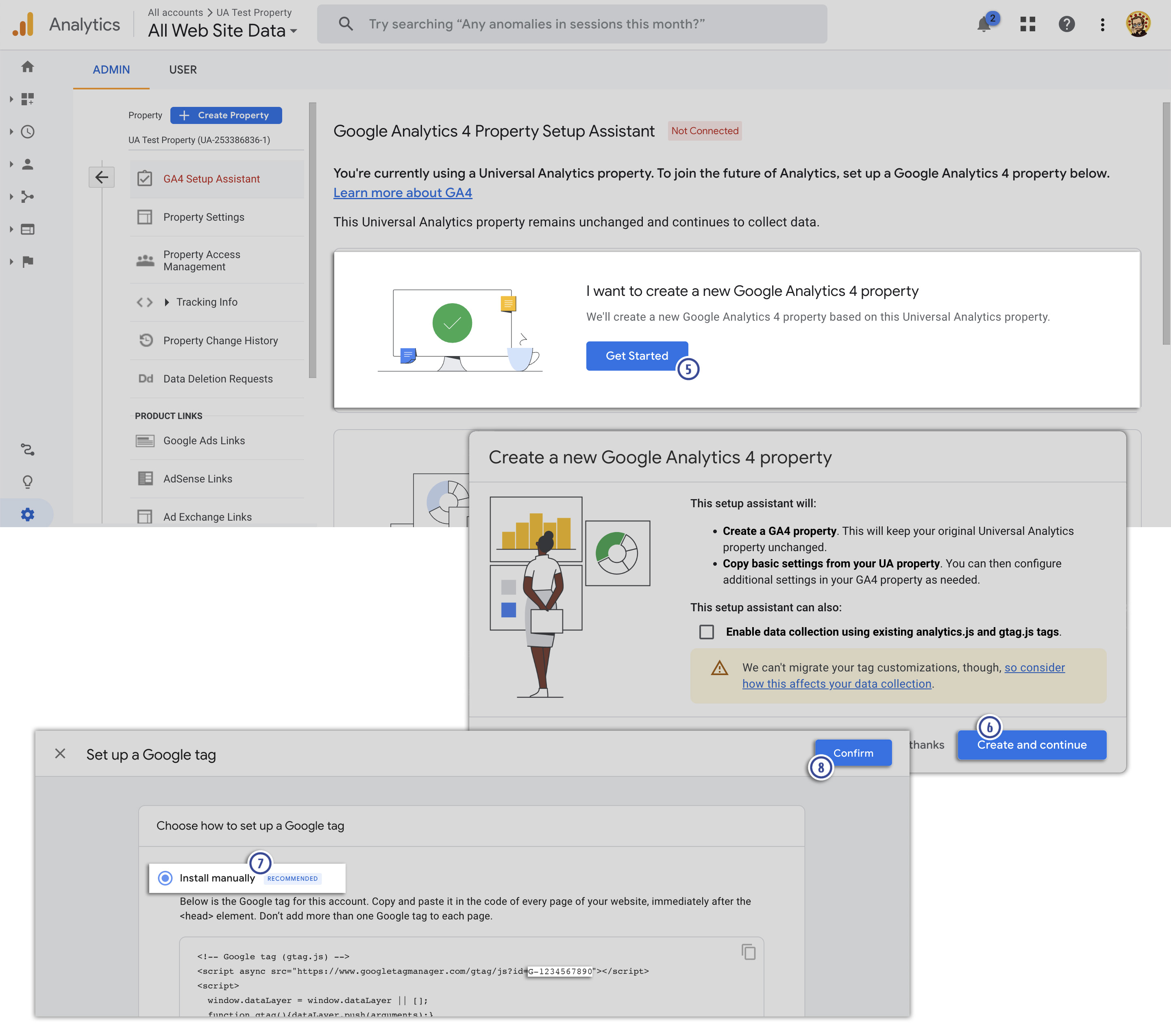Open the notifications bell icon

pos(984,25)
